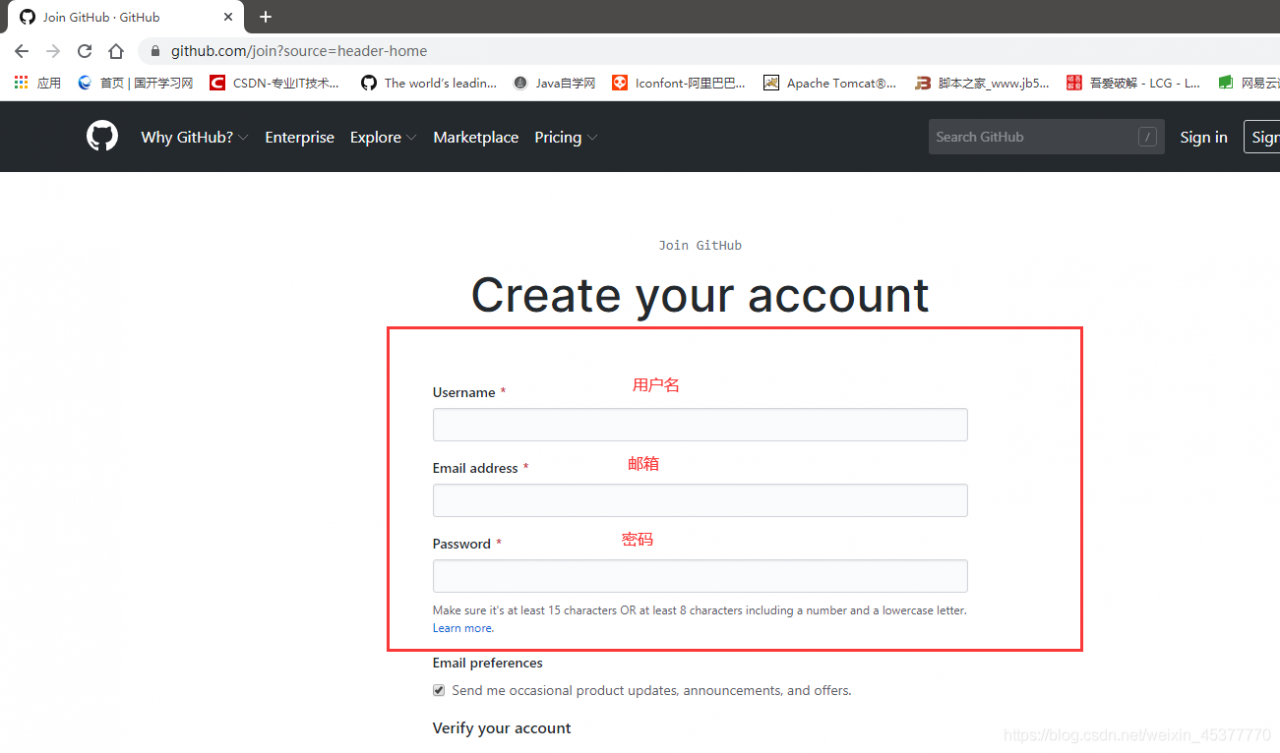The width and height of the screenshot is (1280, 753).
Task: Expand the Explore dropdown menu
Action: tap(383, 137)
